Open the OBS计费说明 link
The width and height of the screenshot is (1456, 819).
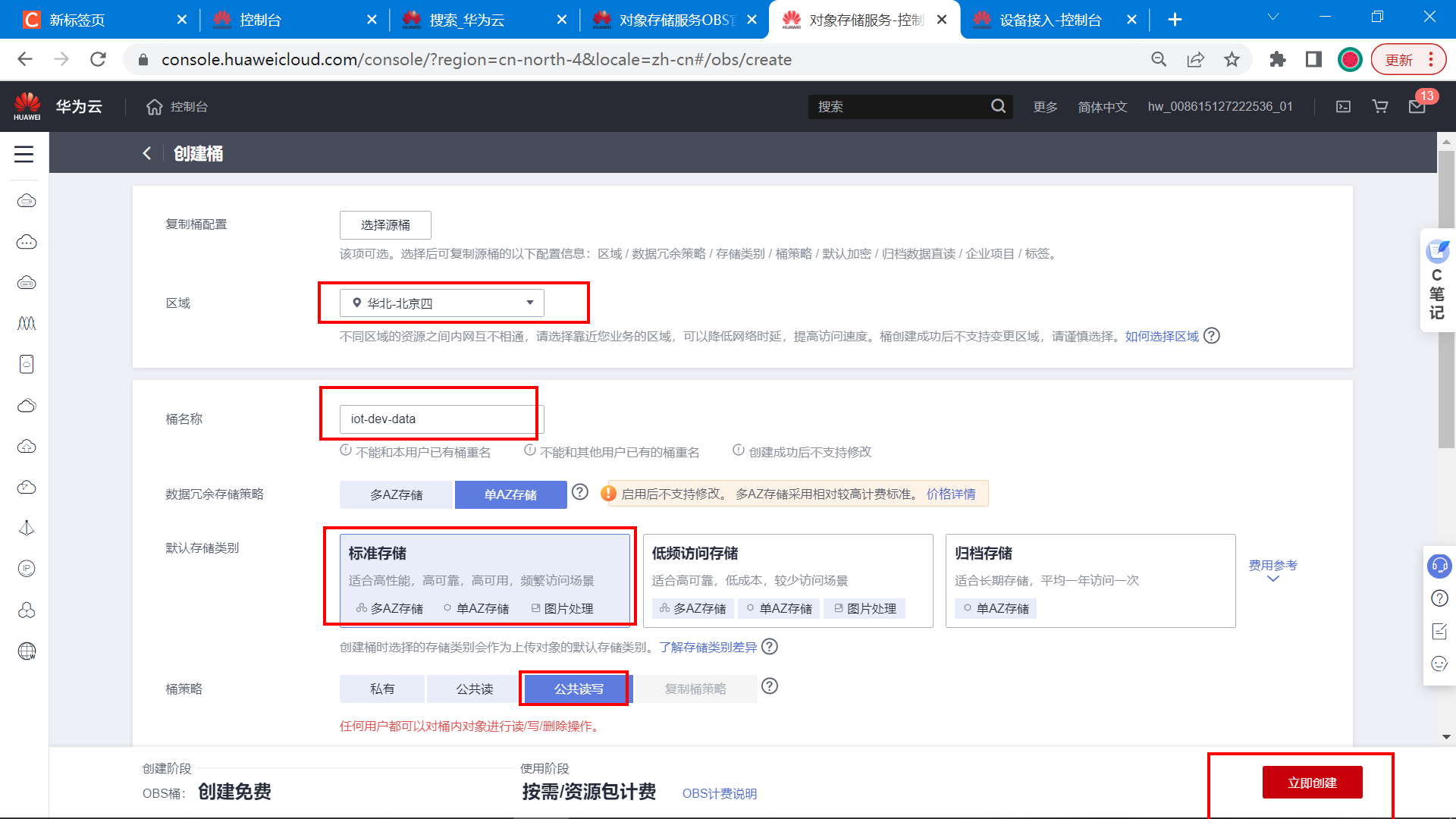[x=719, y=793]
